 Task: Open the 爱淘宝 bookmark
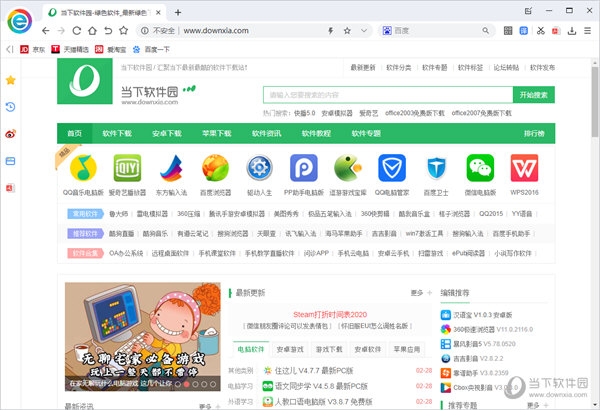(x=111, y=49)
